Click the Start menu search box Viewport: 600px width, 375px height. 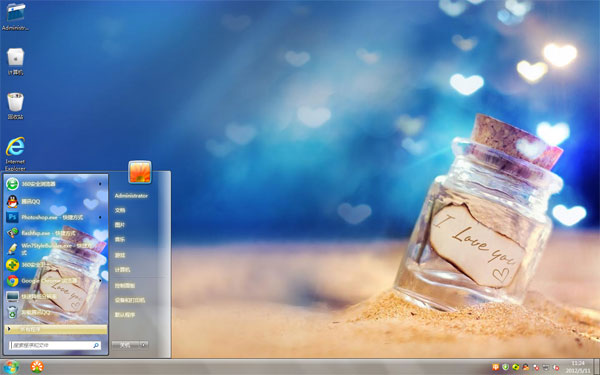55,345
